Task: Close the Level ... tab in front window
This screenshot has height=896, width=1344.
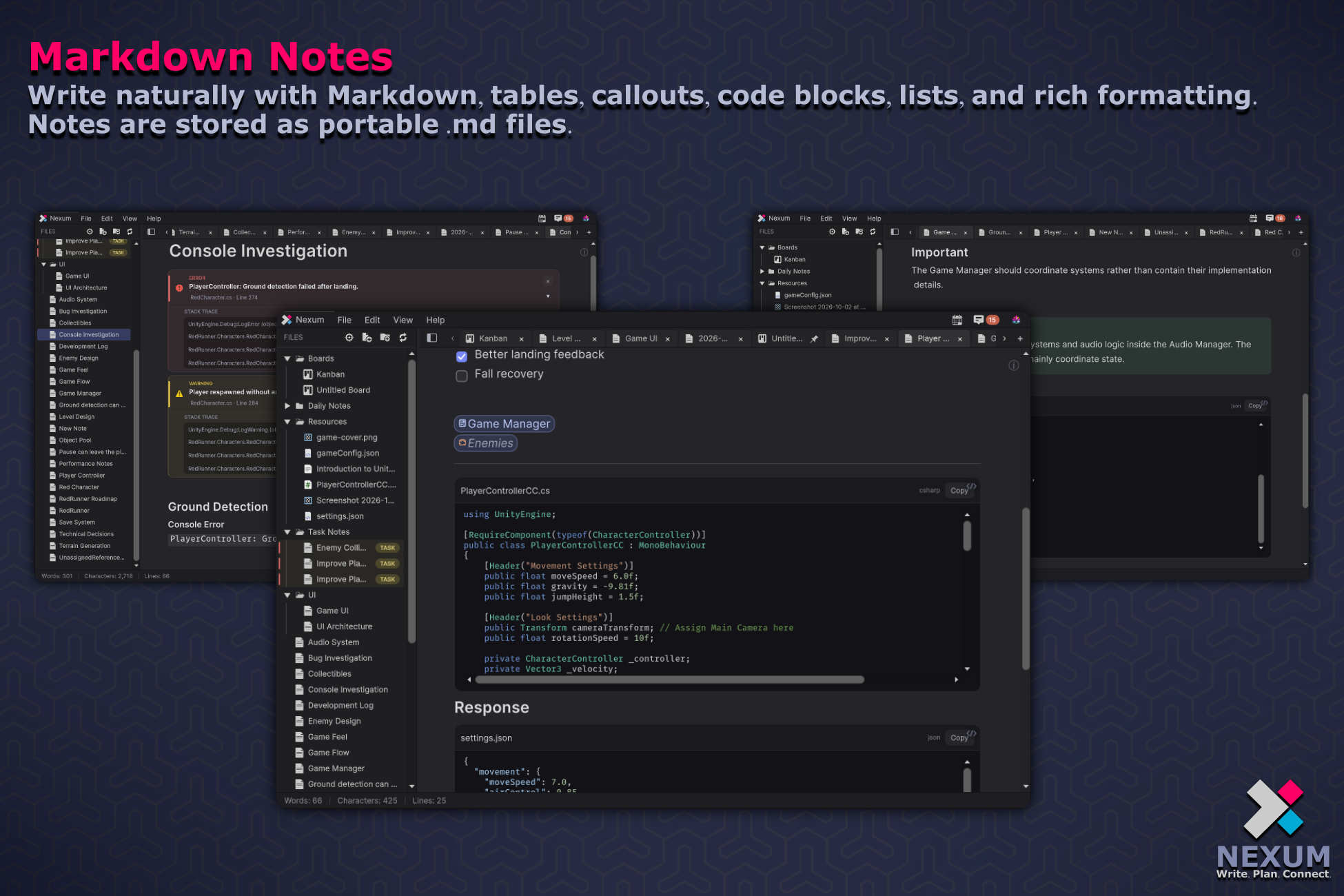Action: pyautogui.click(x=594, y=339)
